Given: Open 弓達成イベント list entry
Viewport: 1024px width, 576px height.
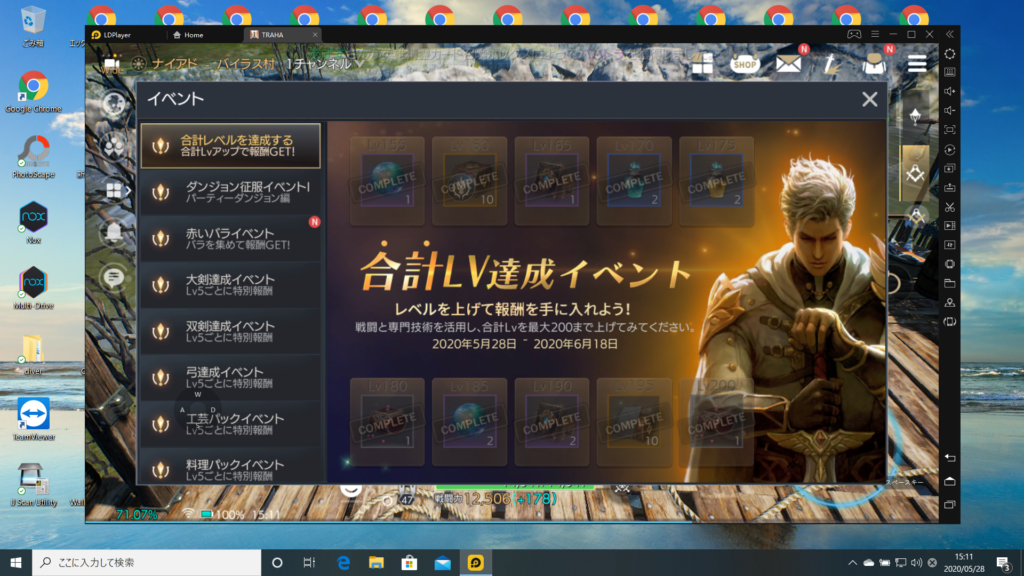Looking at the screenshot, I should point(230,378).
